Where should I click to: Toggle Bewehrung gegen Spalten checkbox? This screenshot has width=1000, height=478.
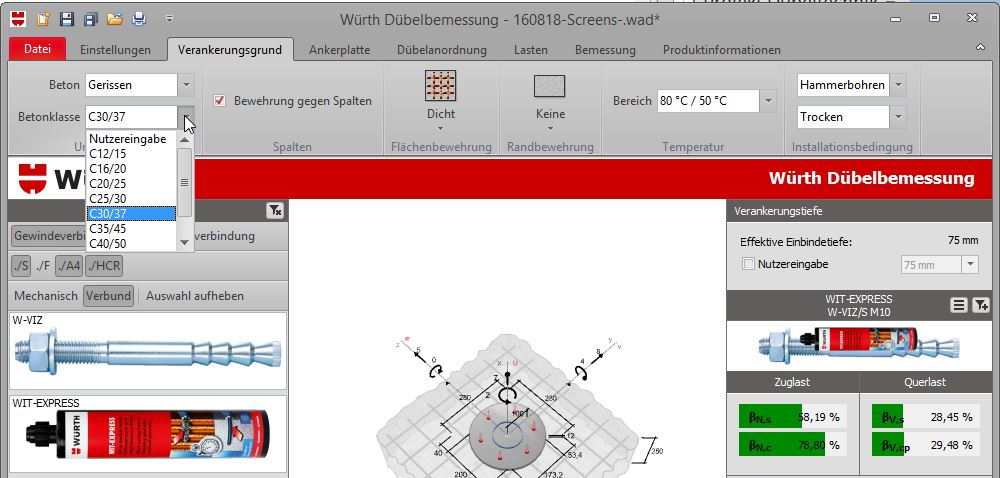tap(219, 101)
